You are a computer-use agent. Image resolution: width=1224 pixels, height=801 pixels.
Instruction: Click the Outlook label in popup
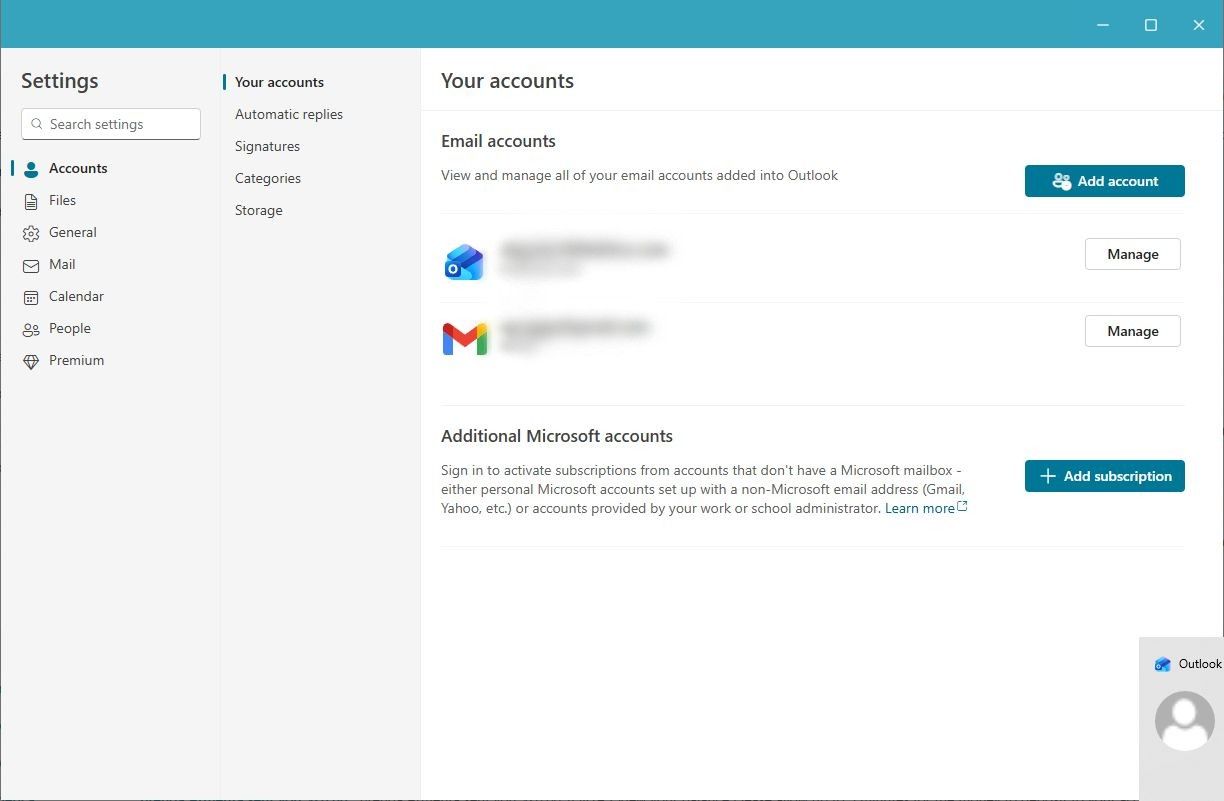click(1200, 664)
